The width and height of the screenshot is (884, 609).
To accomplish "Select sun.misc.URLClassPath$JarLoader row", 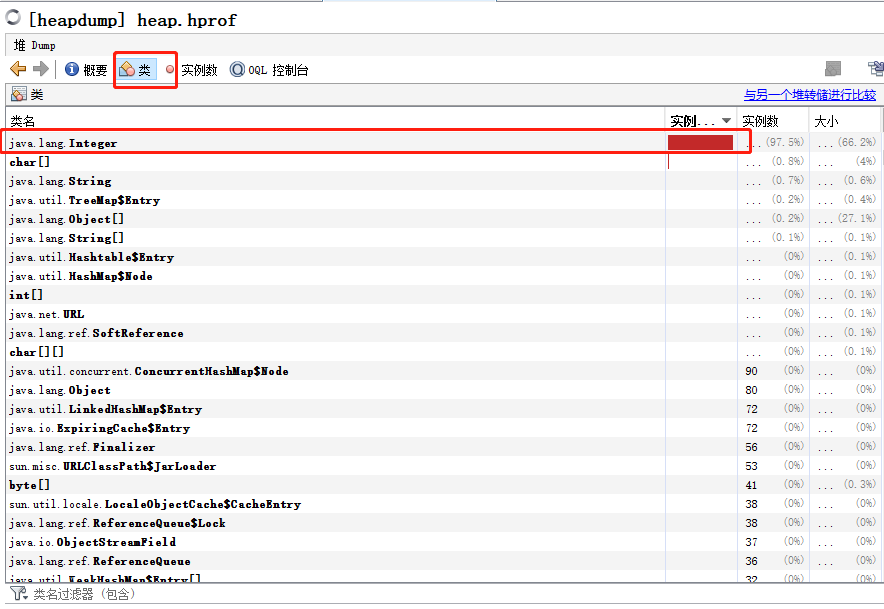I will pos(443,466).
